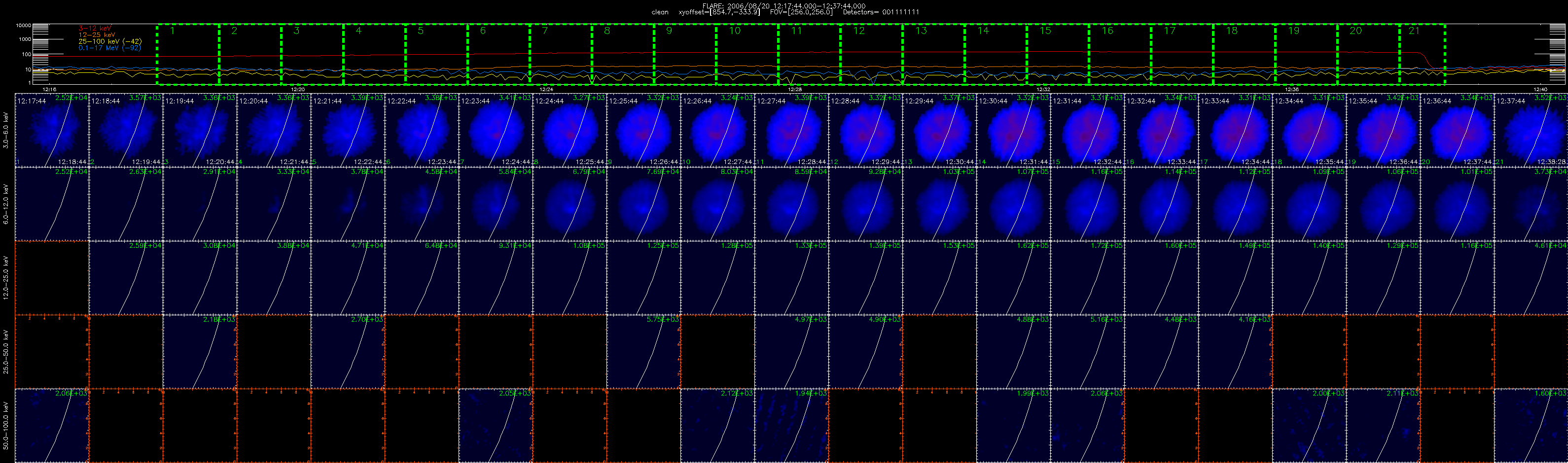Image resolution: width=1568 pixels, height=463 pixels.
Task: Open the 3-6 keV image at 12:37:44
Action: click(x=1531, y=130)
